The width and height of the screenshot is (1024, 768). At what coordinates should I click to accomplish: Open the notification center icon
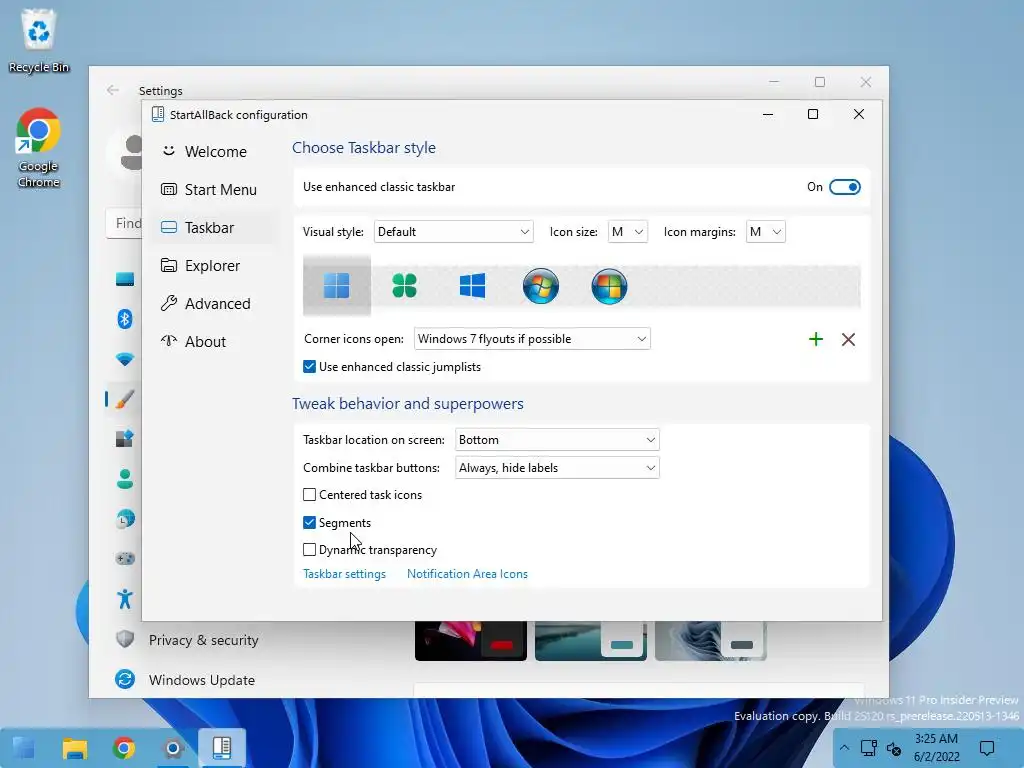click(x=987, y=748)
